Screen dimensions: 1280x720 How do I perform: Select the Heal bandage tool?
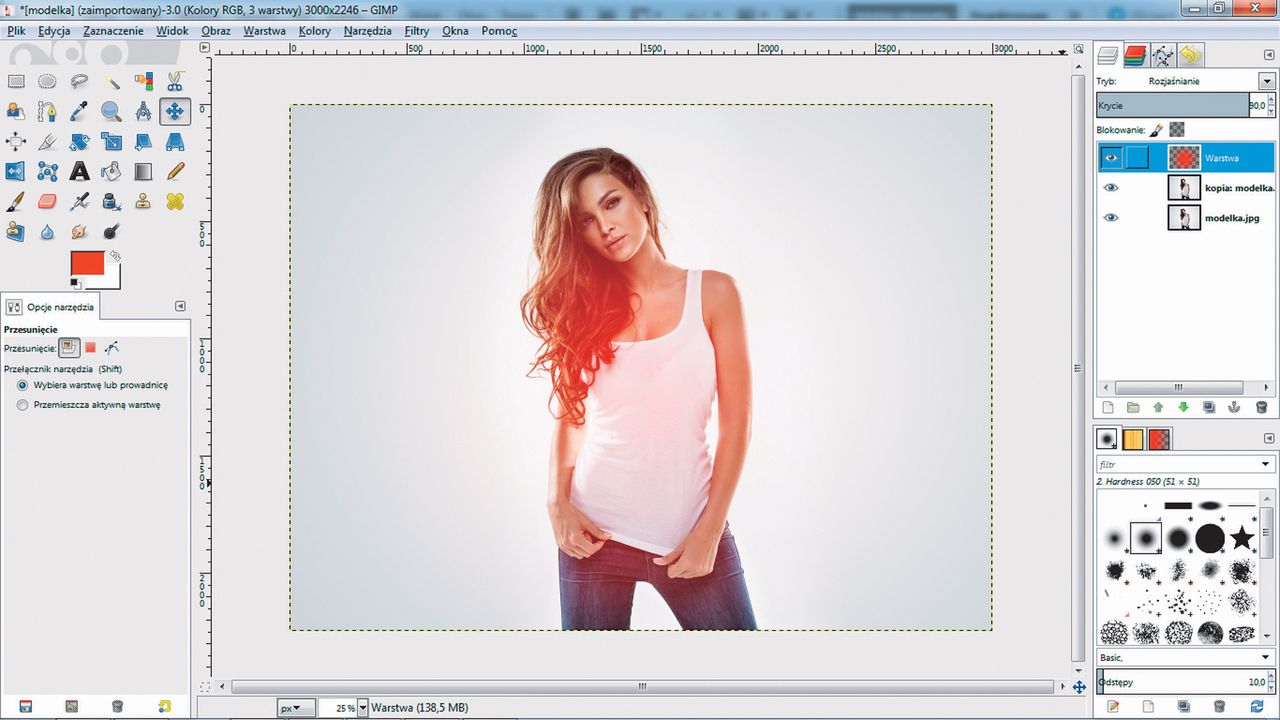click(175, 202)
